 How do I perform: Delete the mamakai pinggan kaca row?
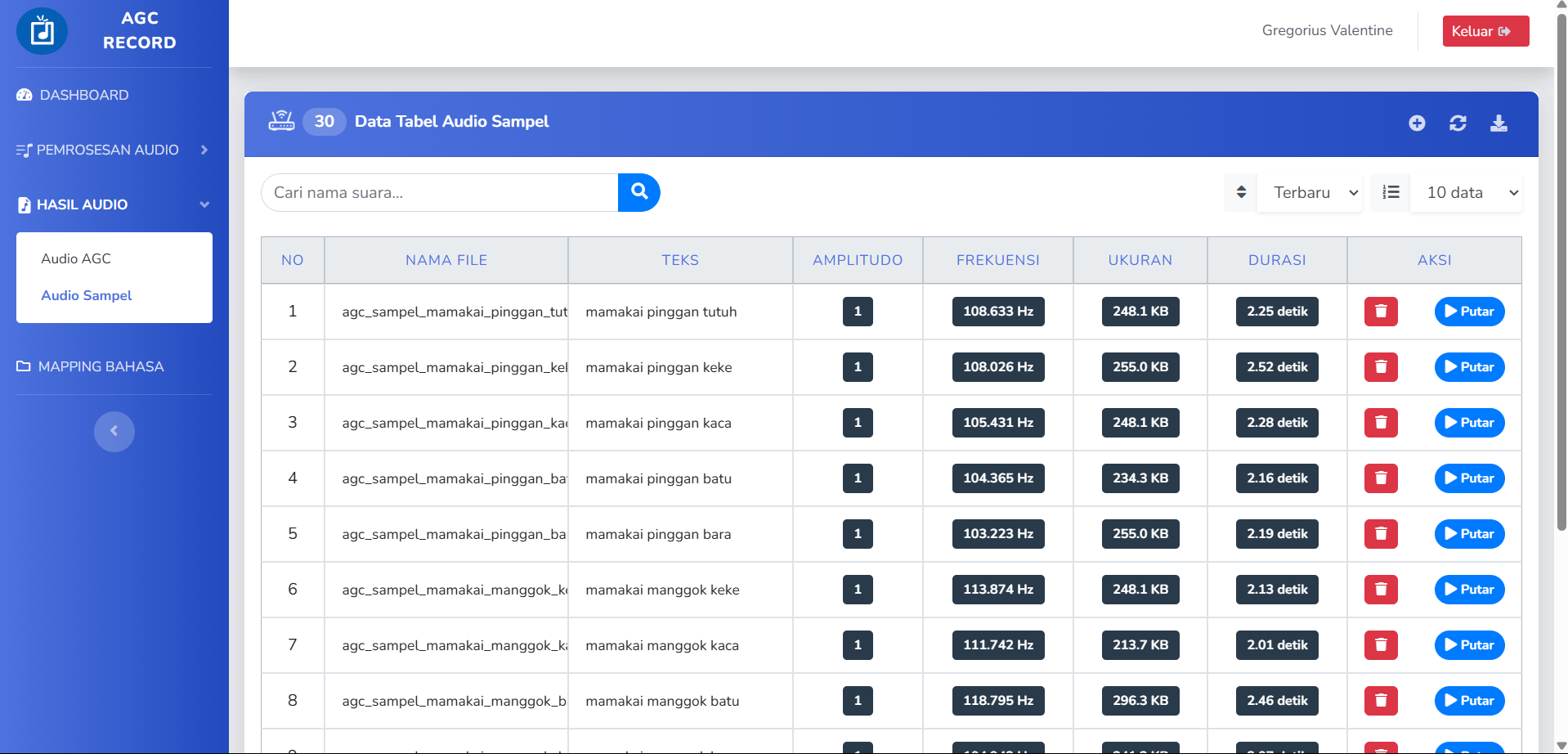pyautogui.click(x=1381, y=423)
